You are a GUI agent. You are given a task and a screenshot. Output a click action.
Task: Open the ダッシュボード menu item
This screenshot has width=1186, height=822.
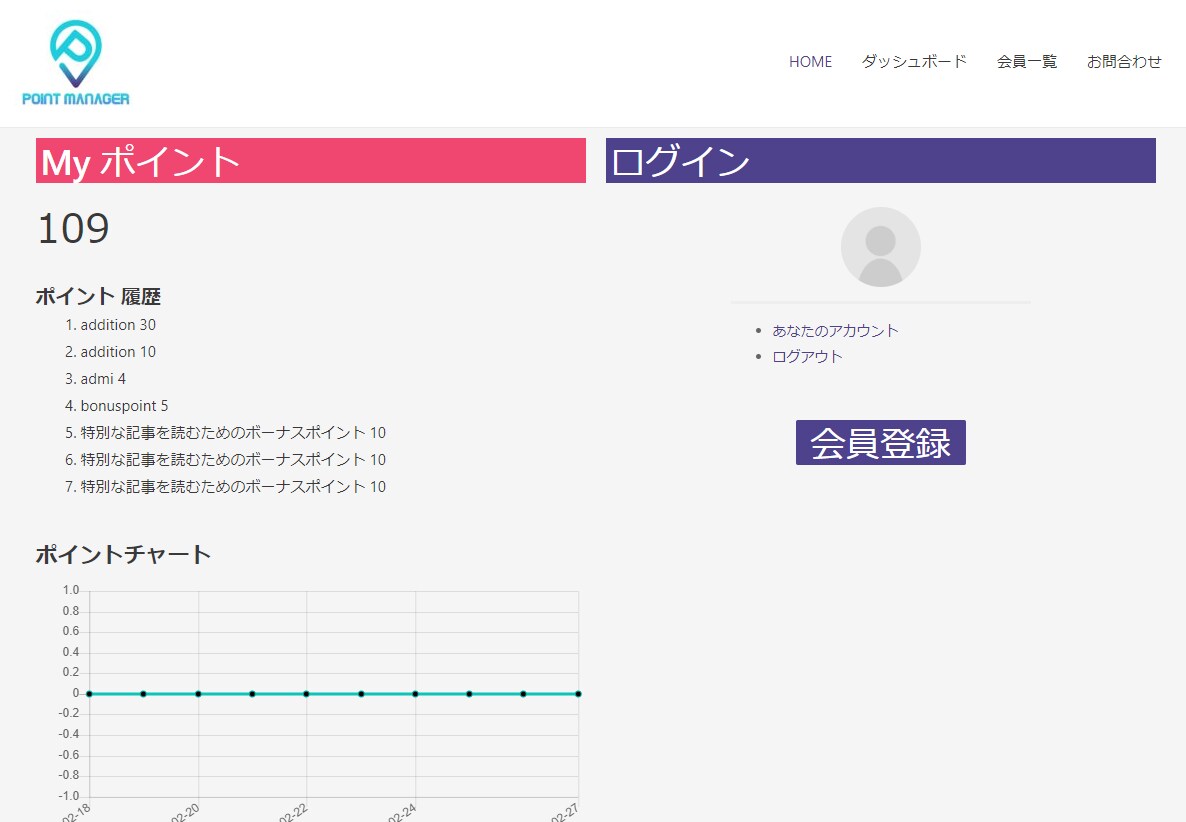point(914,62)
